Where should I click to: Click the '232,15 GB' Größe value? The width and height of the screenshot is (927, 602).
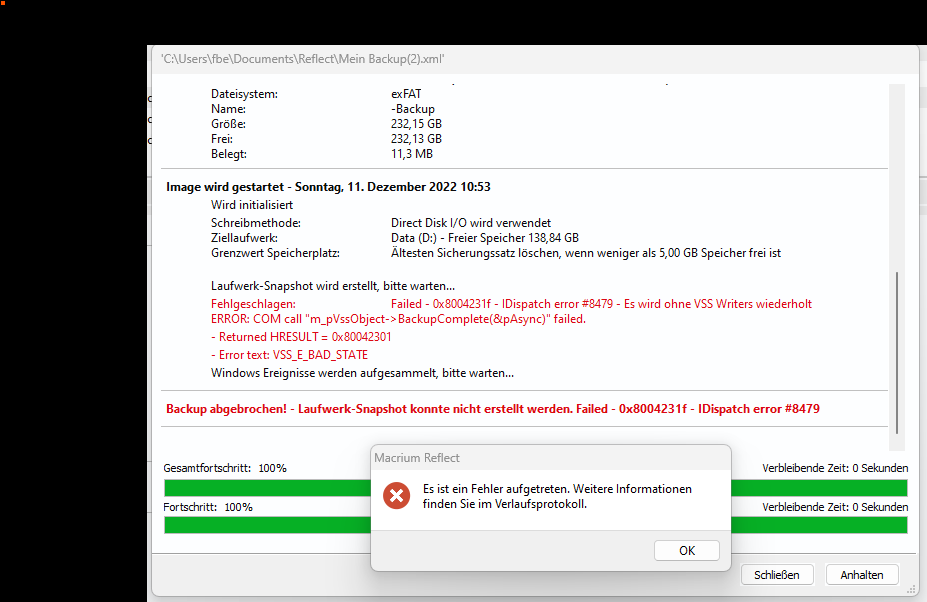pyautogui.click(x=416, y=124)
